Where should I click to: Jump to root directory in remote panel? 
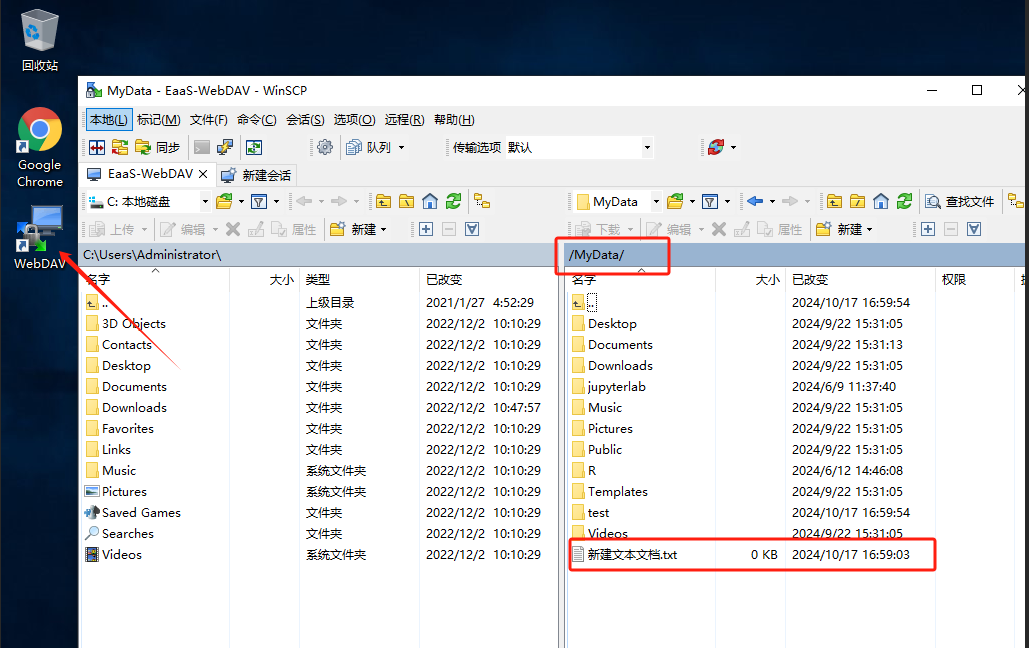pos(858,201)
